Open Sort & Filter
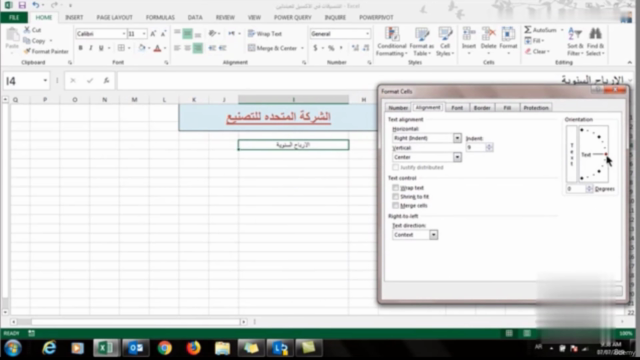 click(x=575, y=42)
